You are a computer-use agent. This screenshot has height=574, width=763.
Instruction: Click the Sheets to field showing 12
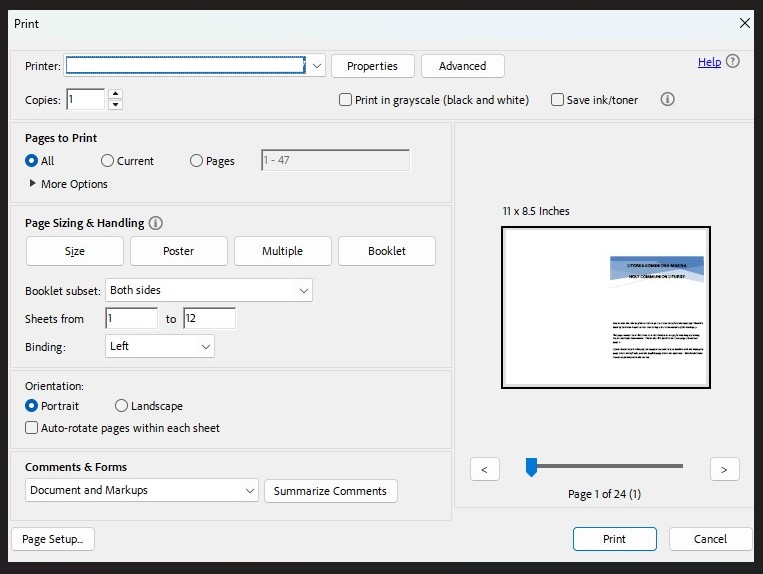209,318
